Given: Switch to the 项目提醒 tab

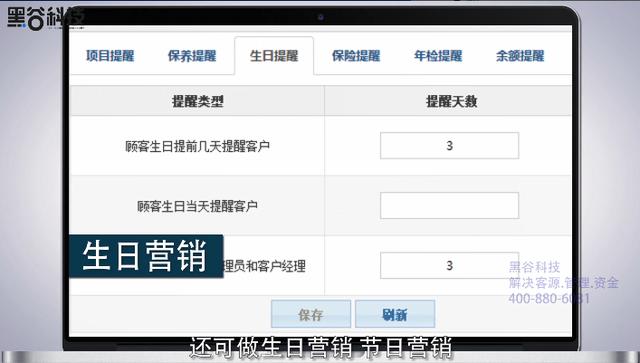Looking at the screenshot, I should click(110, 56).
